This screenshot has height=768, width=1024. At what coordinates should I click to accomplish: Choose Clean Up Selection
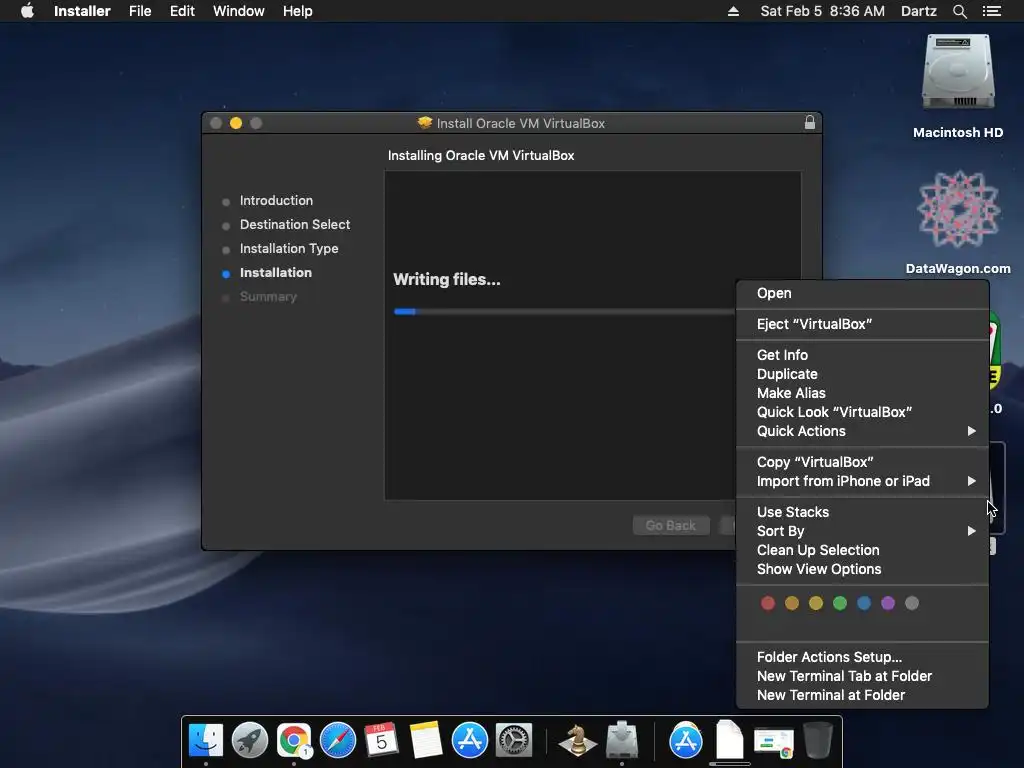(x=862, y=550)
